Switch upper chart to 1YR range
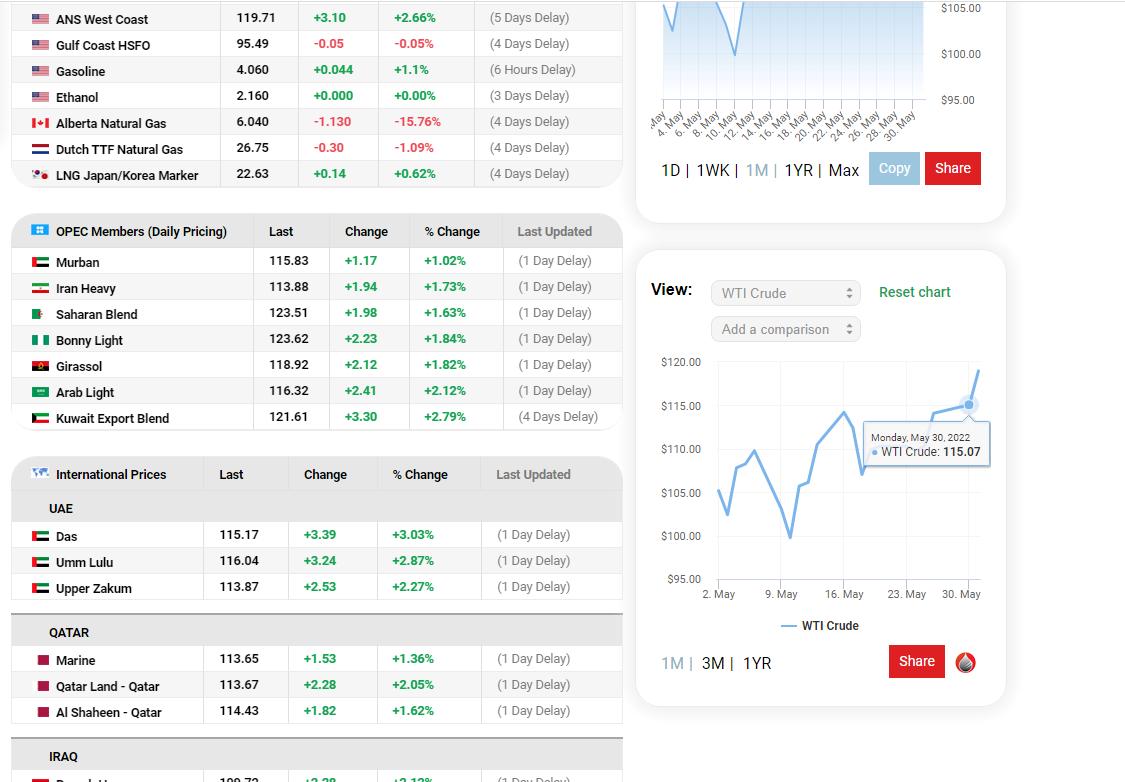The height and width of the screenshot is (782, 1125). tap(799, 171)
